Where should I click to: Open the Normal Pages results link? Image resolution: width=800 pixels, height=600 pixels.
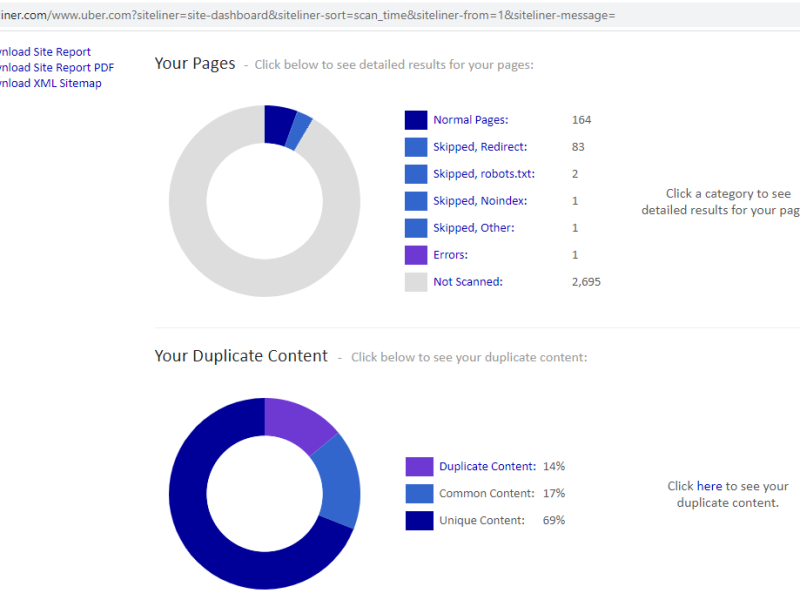click(x=470, y=120)
